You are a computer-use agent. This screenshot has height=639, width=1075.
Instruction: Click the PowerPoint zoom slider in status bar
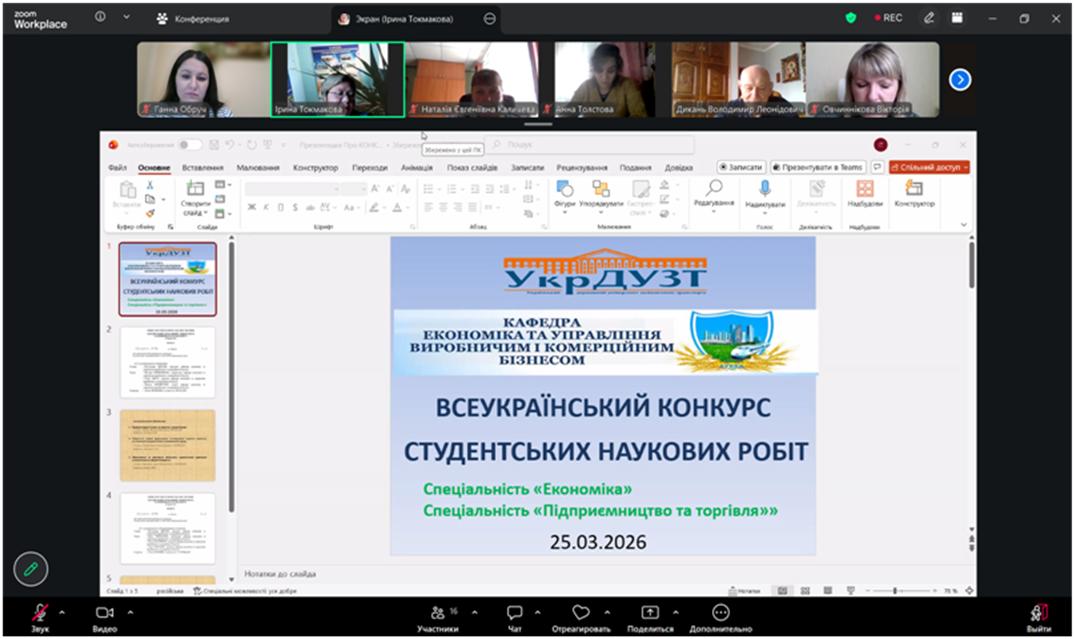[x=894, y=591]
